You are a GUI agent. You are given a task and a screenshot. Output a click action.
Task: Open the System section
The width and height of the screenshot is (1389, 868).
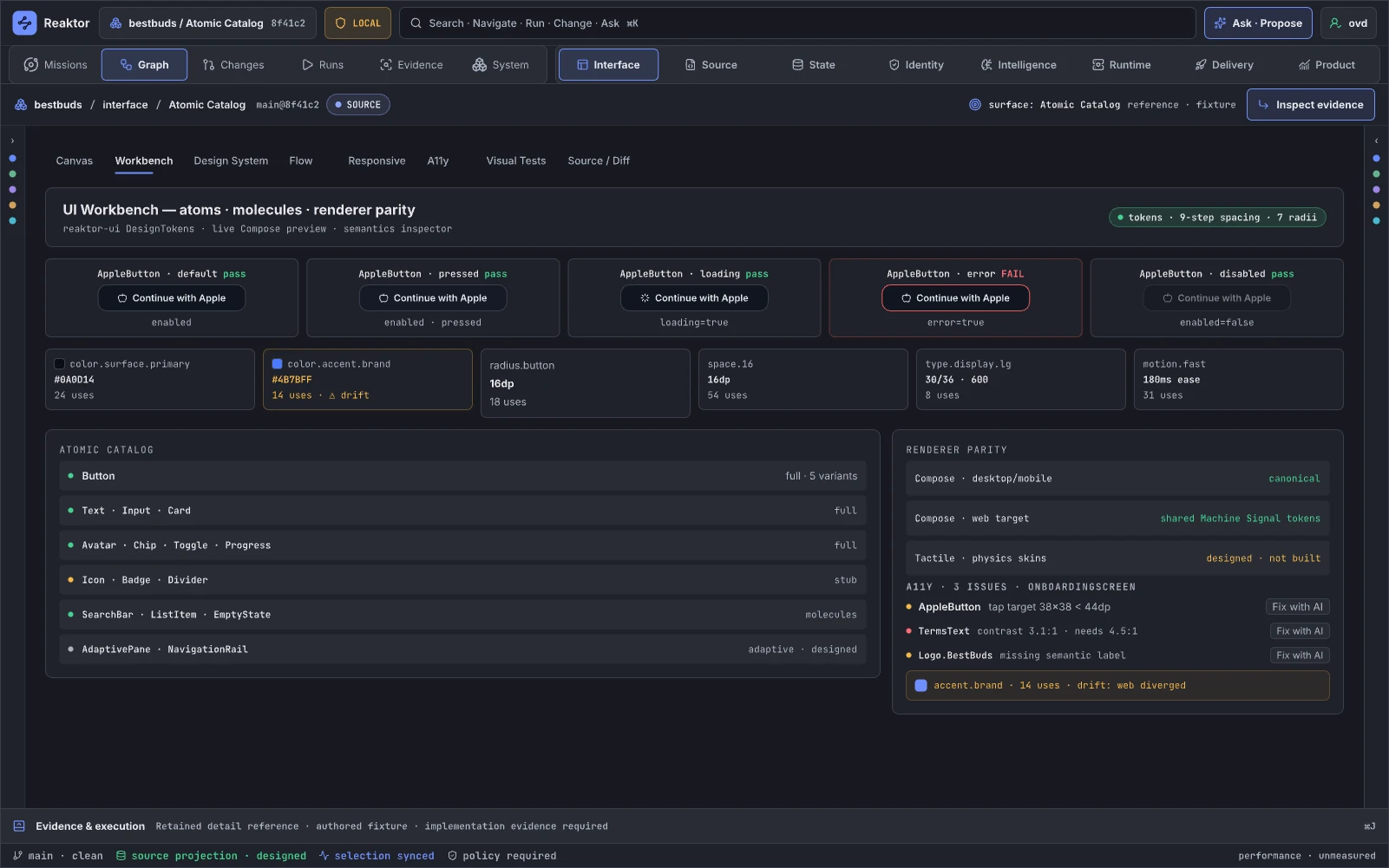click(501, 65)
